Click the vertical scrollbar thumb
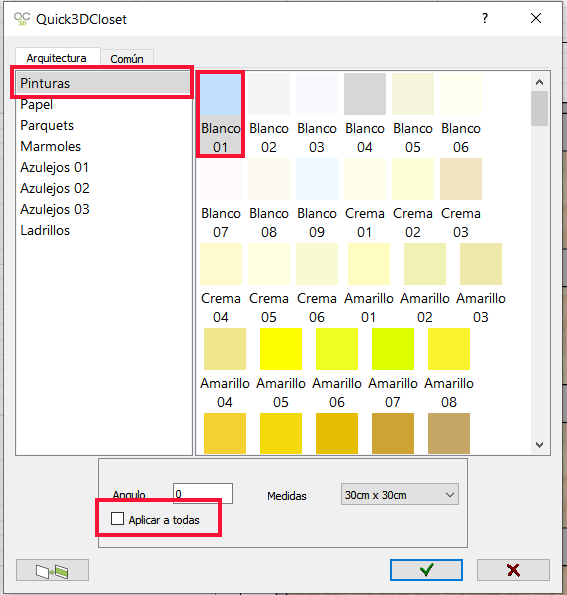 (539, 109)
